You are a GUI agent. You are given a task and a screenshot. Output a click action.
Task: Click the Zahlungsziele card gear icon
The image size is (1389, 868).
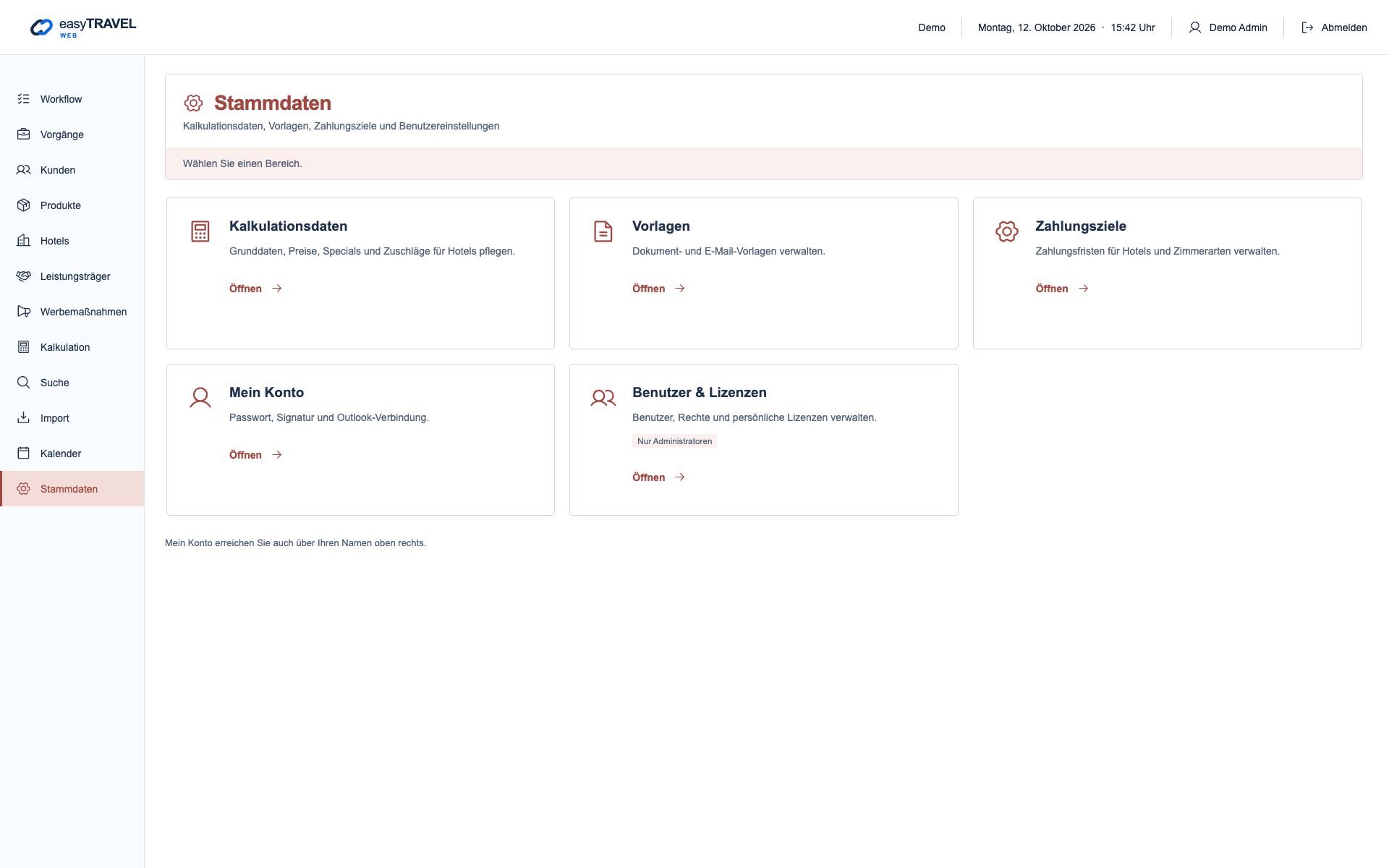1007,231
